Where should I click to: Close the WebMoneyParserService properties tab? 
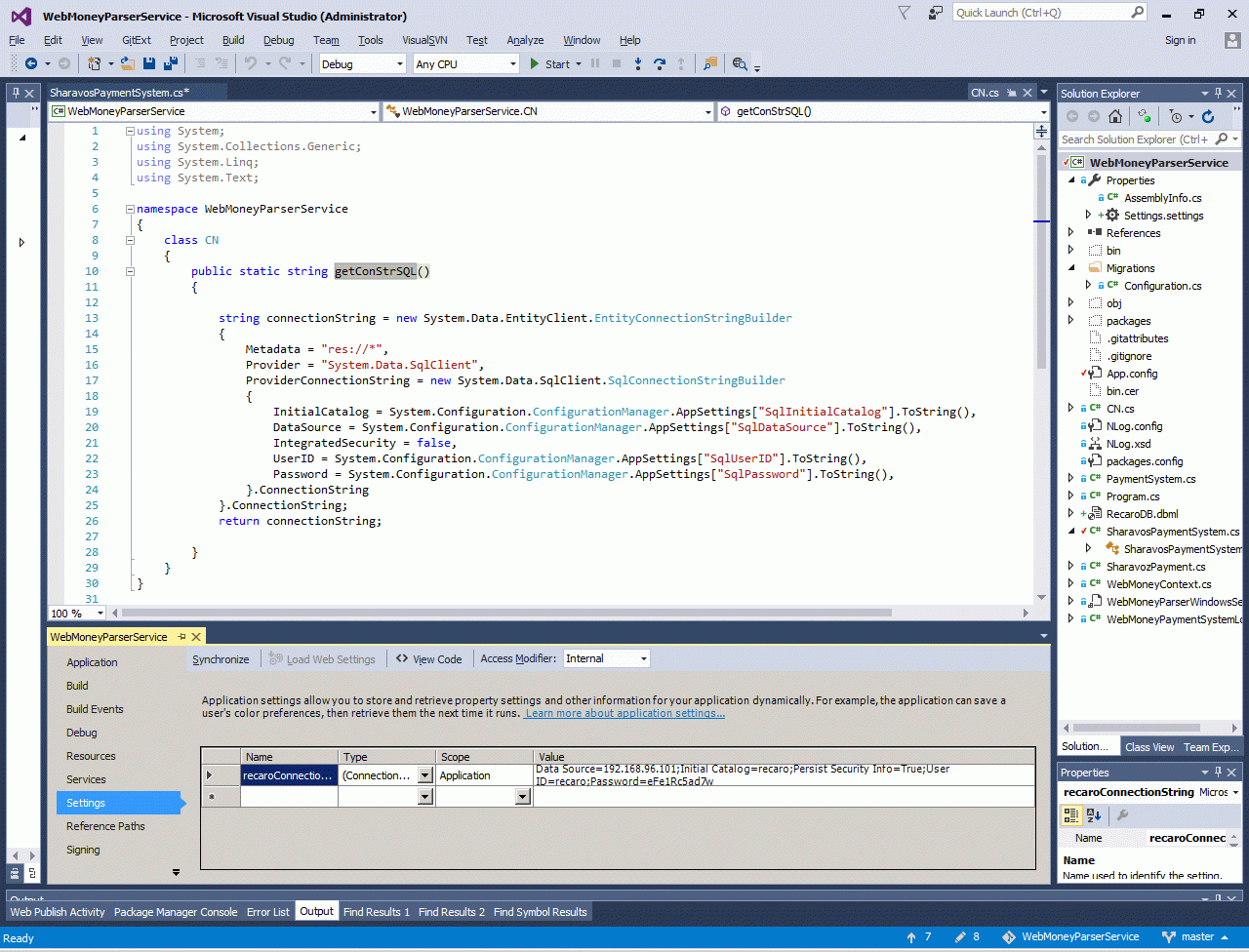(196, 637)
